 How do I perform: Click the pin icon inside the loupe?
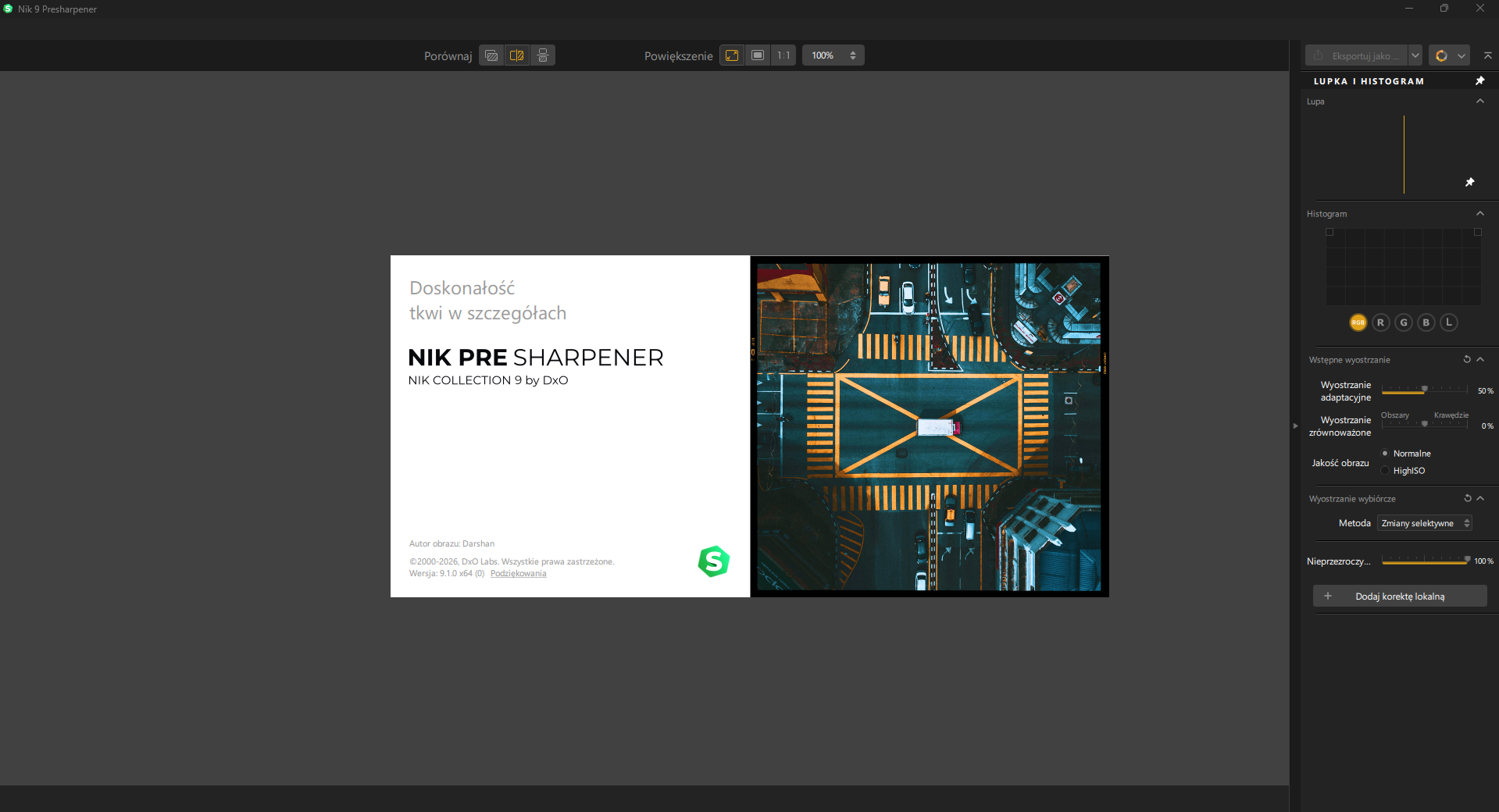pyautogui.click(x=1469, y=182)
